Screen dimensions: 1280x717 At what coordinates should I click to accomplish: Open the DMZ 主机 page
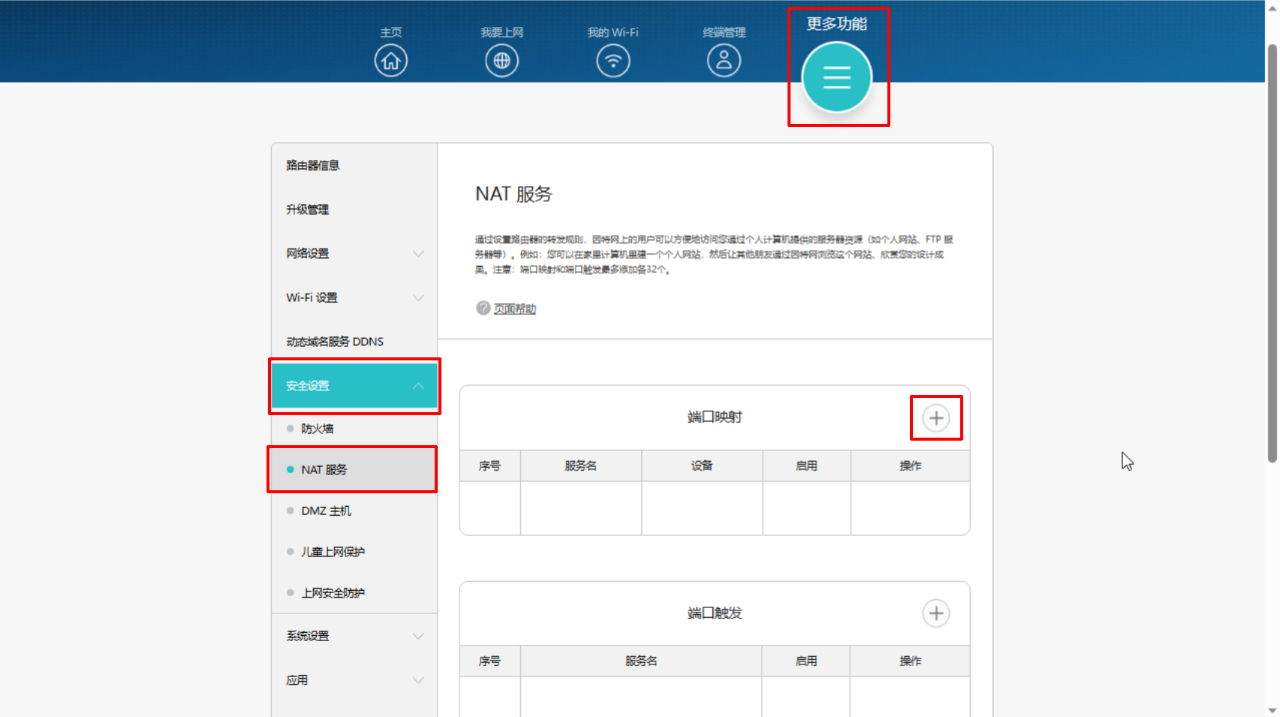pyautogui.click(x=354, y=511)
